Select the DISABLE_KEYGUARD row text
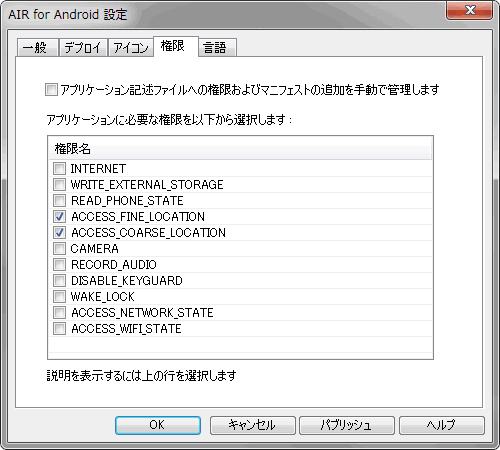The image size is (500, 450). tap(127, 281)
